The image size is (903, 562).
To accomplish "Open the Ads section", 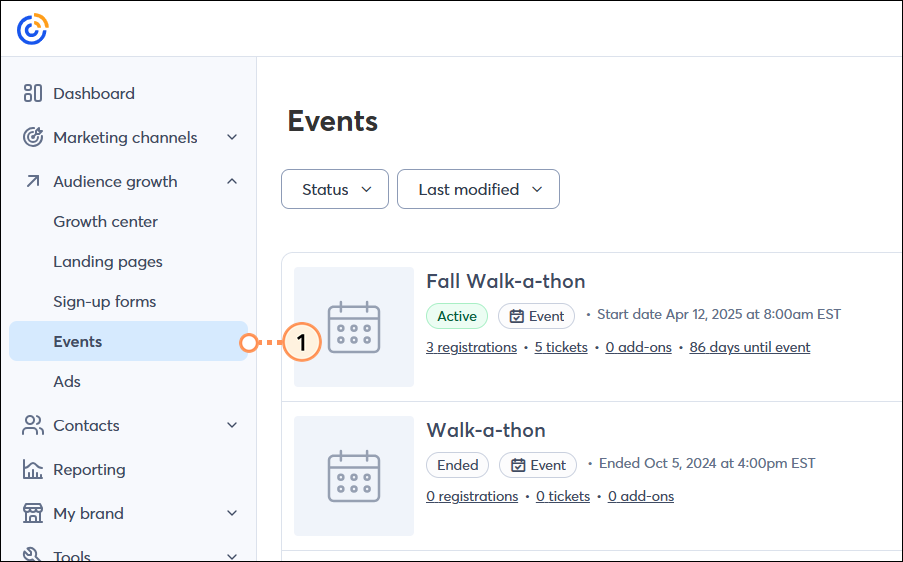I will coord(67,382).
